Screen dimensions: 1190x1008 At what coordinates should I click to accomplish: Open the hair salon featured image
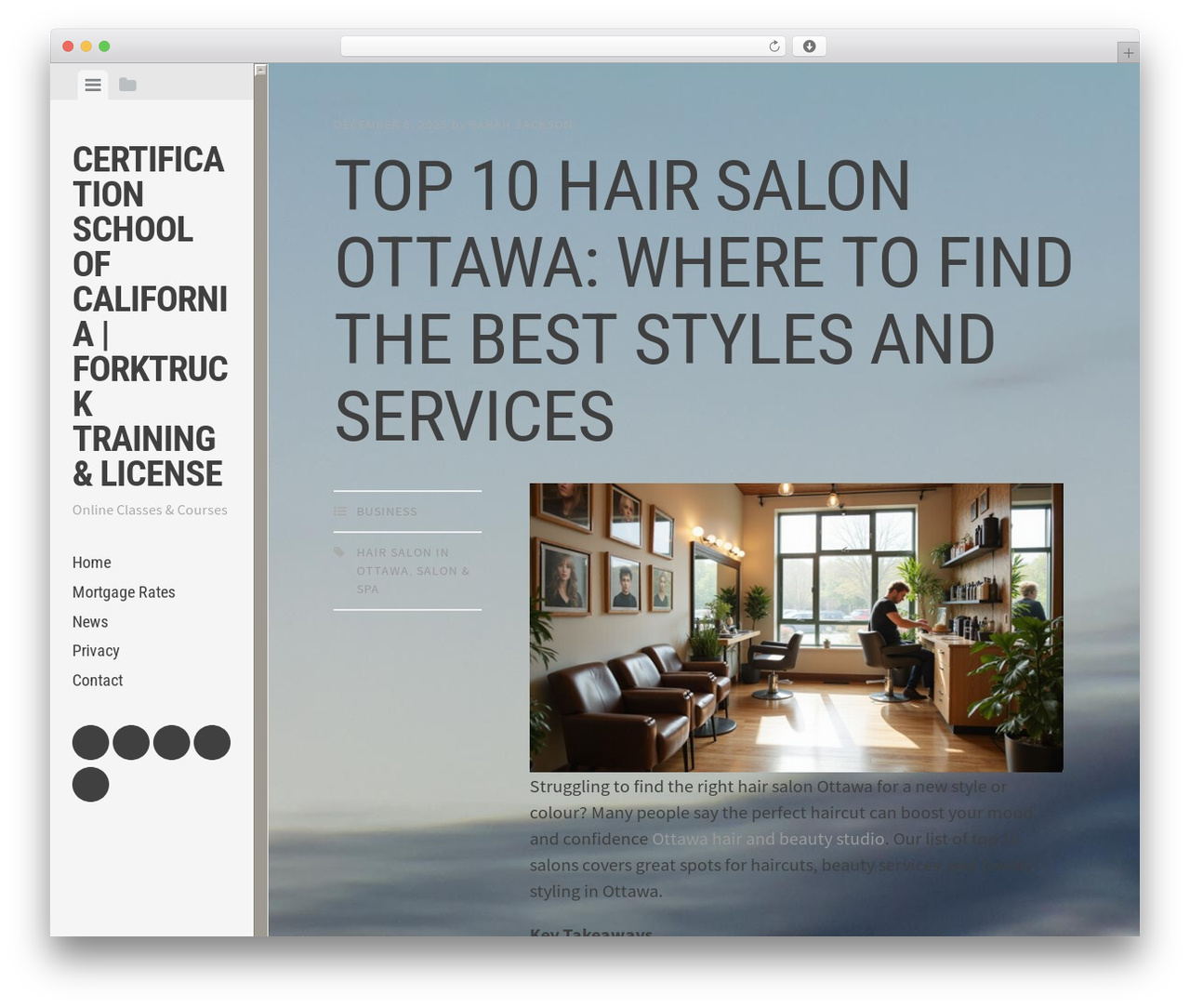click(x=797, y=628)
